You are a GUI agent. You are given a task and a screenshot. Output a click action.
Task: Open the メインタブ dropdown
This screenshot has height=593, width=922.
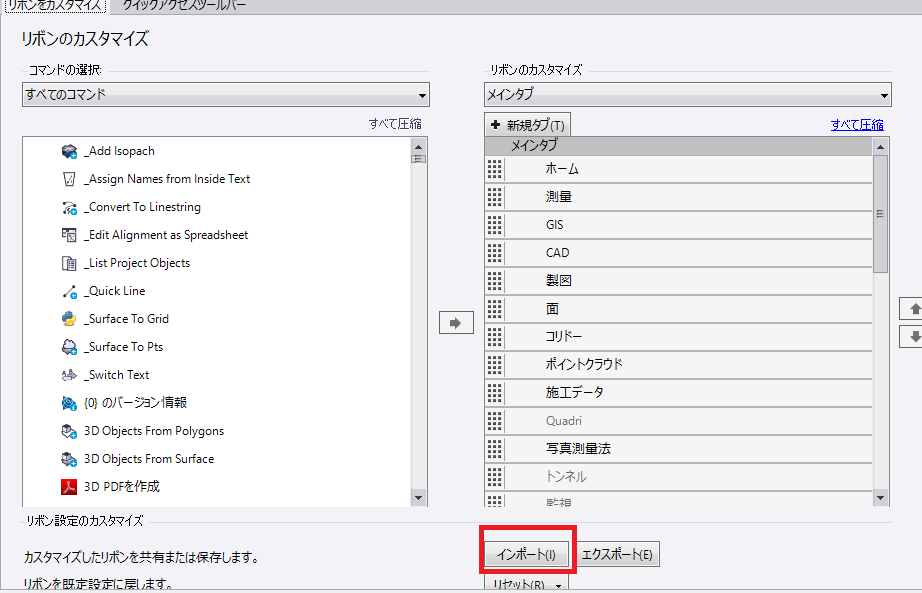coord(687,95)
